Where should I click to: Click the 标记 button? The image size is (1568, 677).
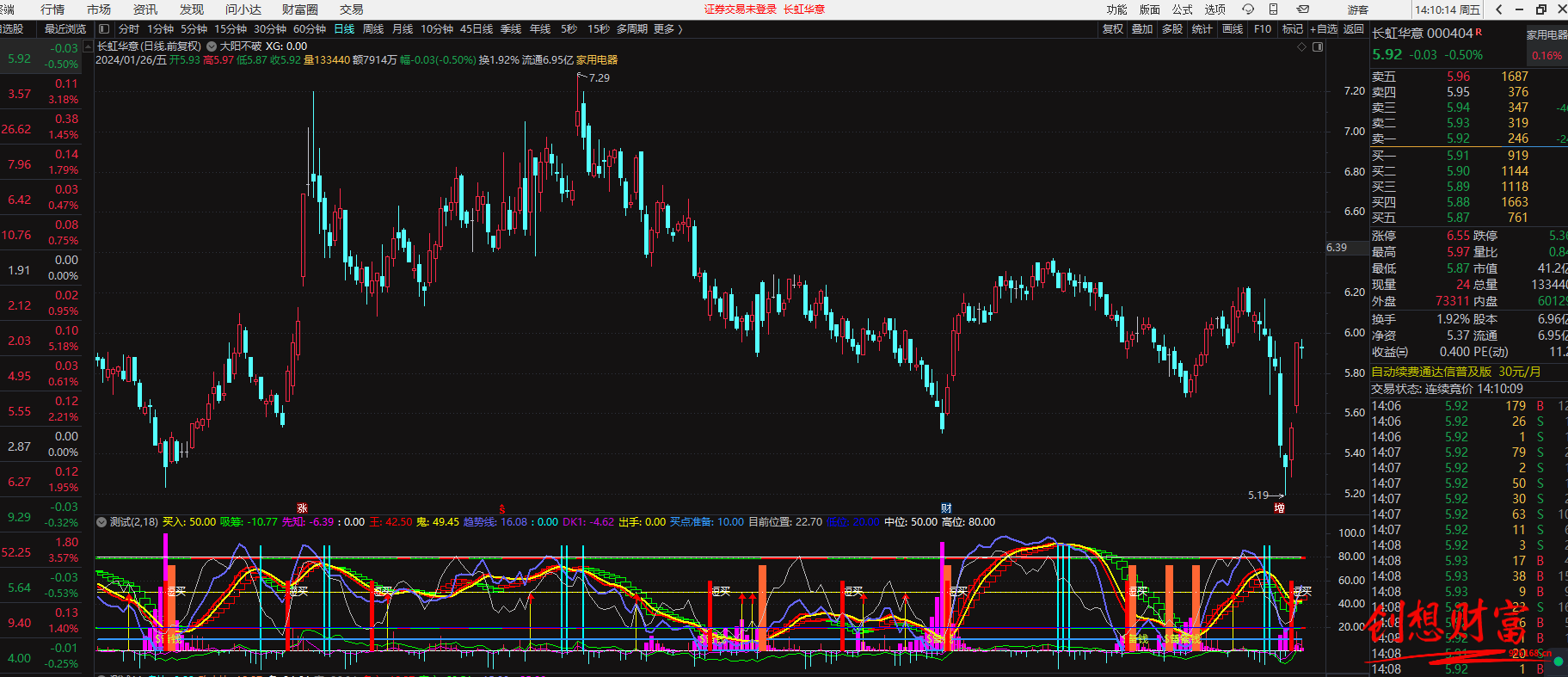click(x=1293, y=29)
